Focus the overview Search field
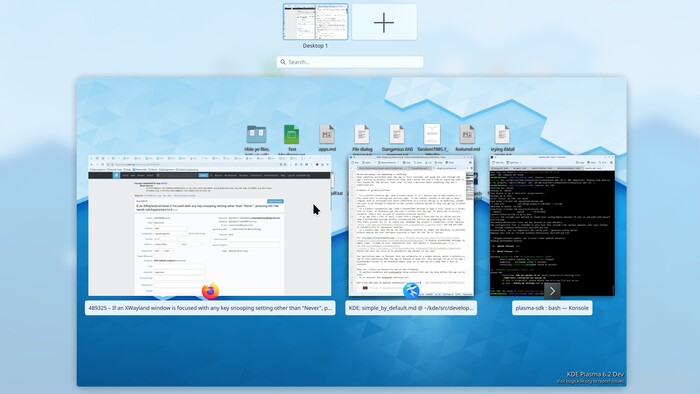This screenshot has width=700, height=394. [x=350, y=62]
